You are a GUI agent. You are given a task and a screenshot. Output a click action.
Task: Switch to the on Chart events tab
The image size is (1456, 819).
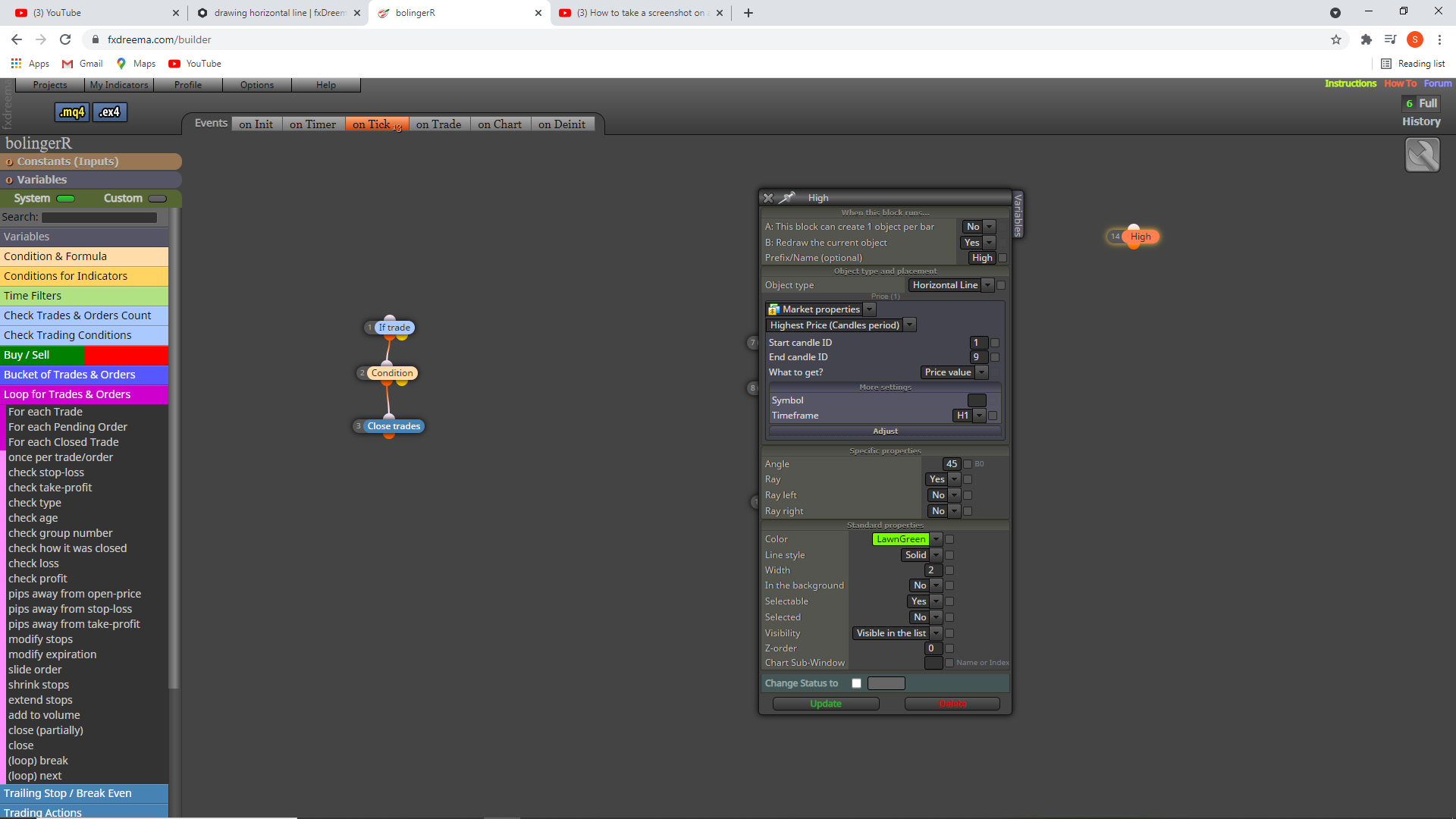pyautogui.click(x=500, y=124)
